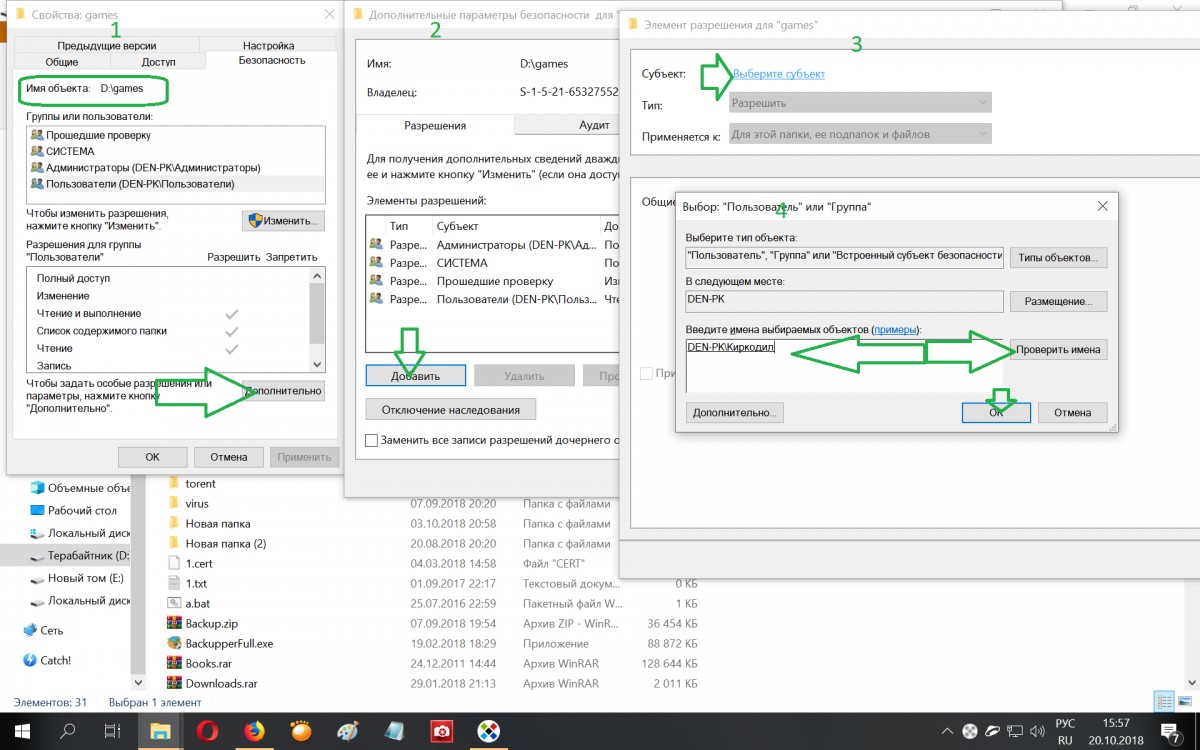
Task: Open Windows Start menu
Action: coord(21,731)
